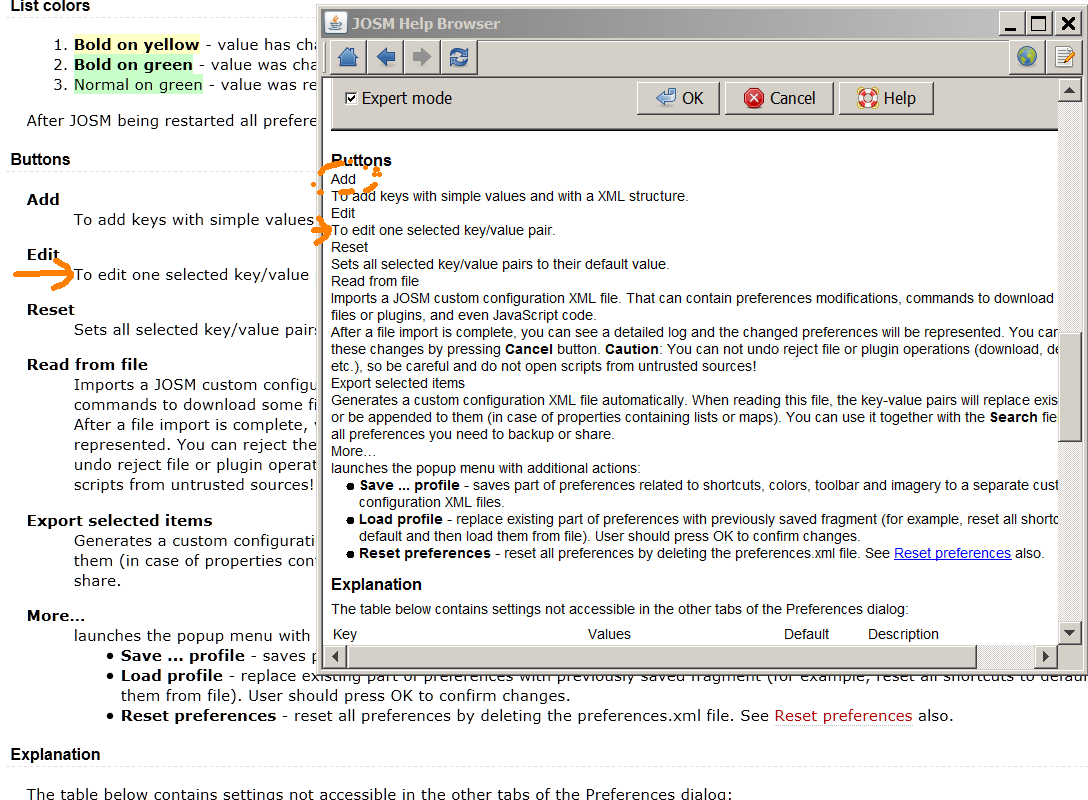
Task: Click the Java icon in title bar
Action: click(337, 23)
